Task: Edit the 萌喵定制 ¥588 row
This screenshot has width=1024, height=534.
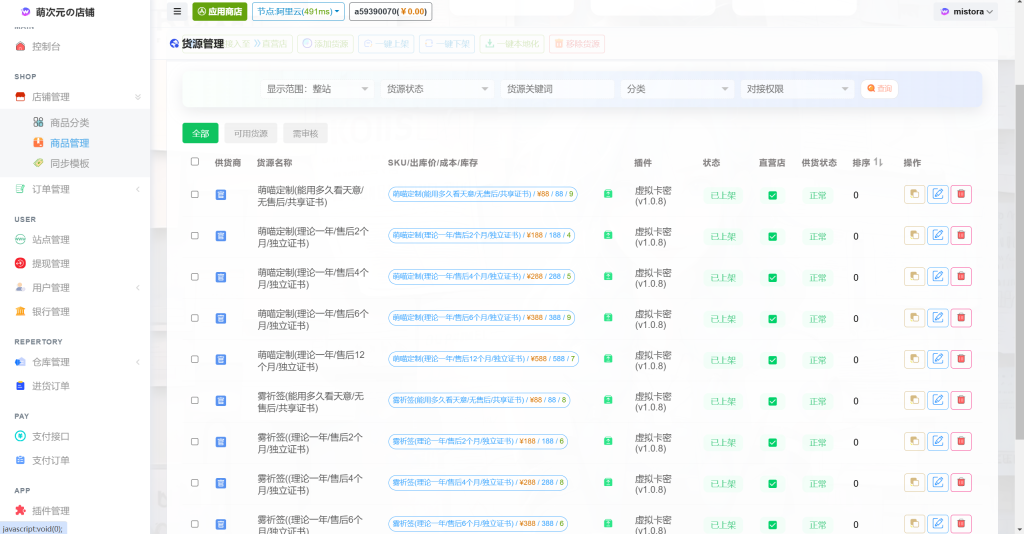Action: 938,358
